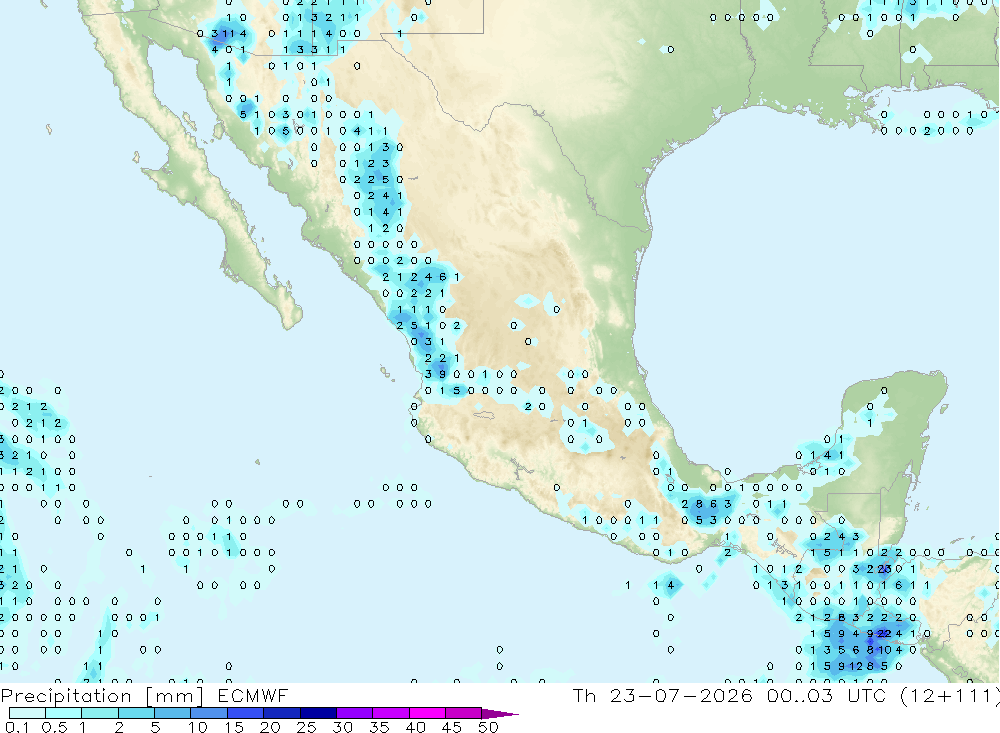Screen dimensions: 1000x733
Task: Click legend label '35'
Action: tap(379, 727)
